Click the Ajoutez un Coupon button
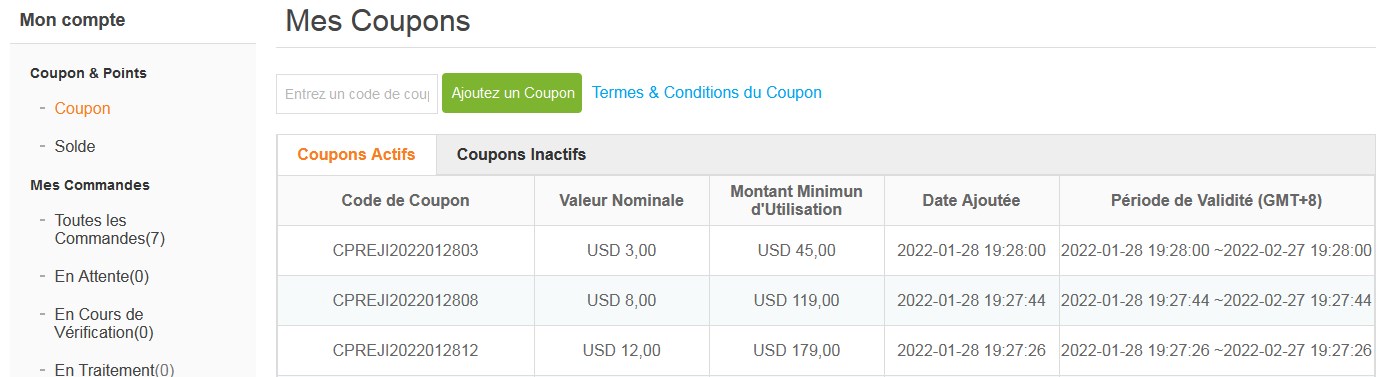 click(512, 93)
